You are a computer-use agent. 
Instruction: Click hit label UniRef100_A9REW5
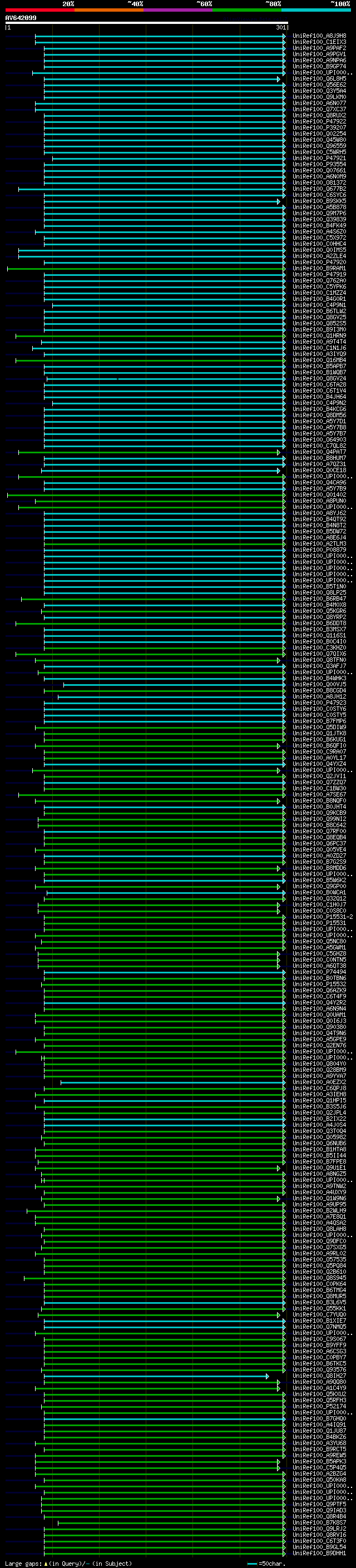[x=319, y=1456]
